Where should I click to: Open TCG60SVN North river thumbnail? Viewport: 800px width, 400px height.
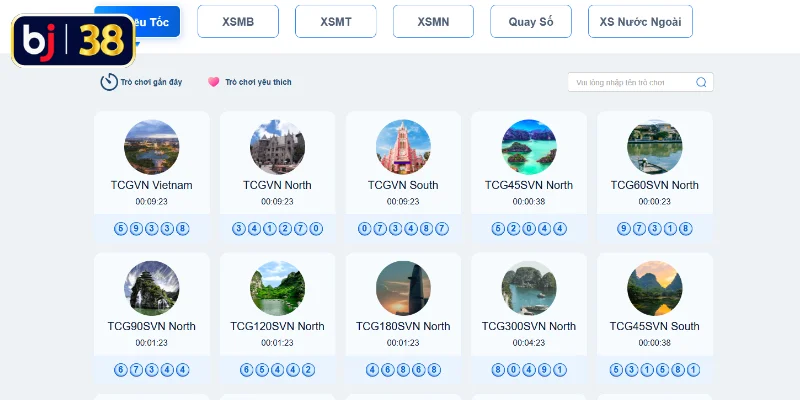[655, 147]
